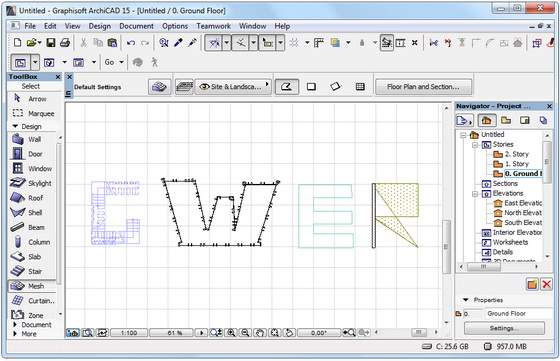Image resolution: width=560 pixels, height=361 pixels.
Task: Print using the printer icon
Action: [65, 43]
